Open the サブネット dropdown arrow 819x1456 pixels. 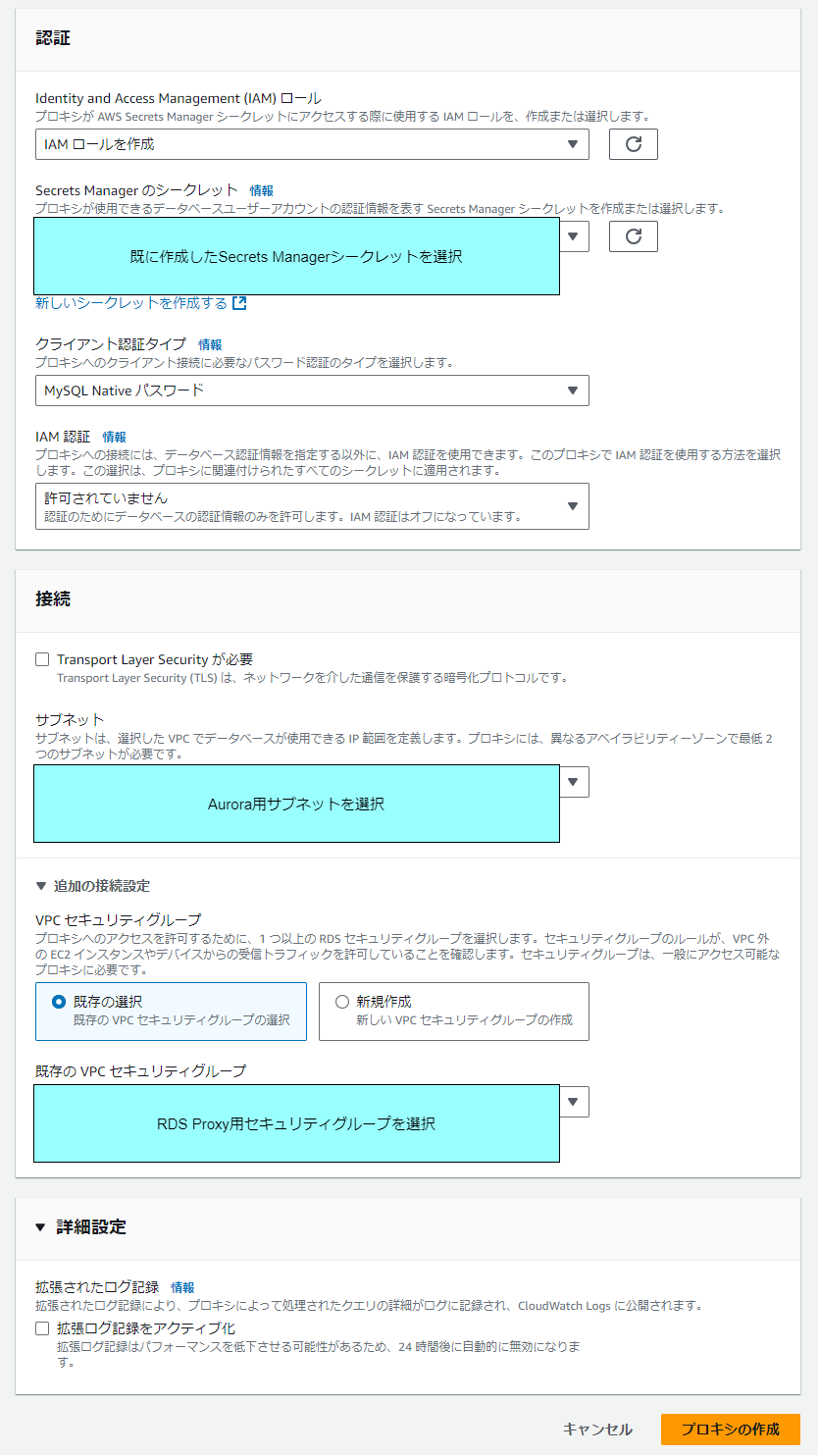coord(574,782)
